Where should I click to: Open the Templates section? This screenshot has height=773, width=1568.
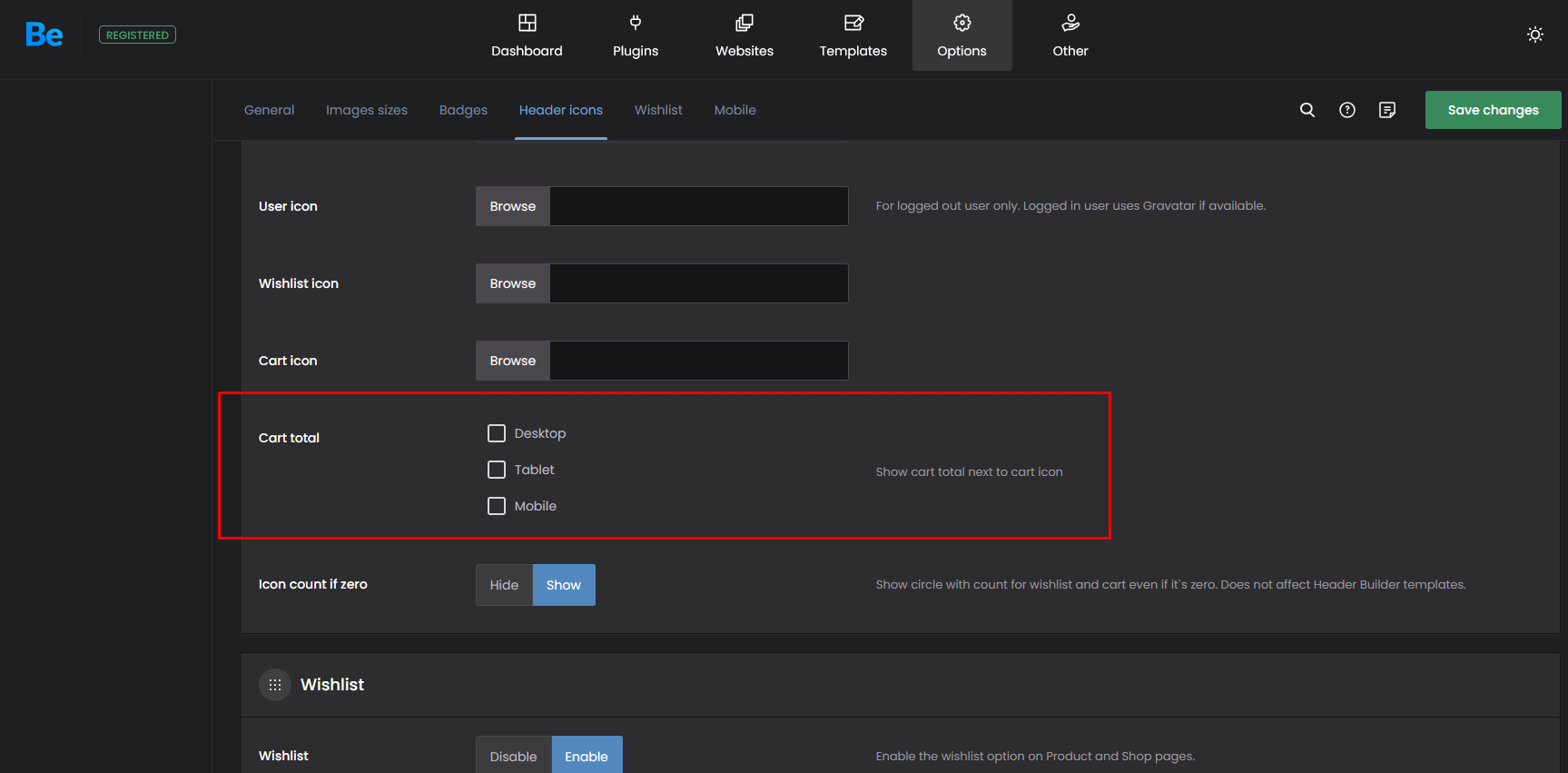point(853,36)
